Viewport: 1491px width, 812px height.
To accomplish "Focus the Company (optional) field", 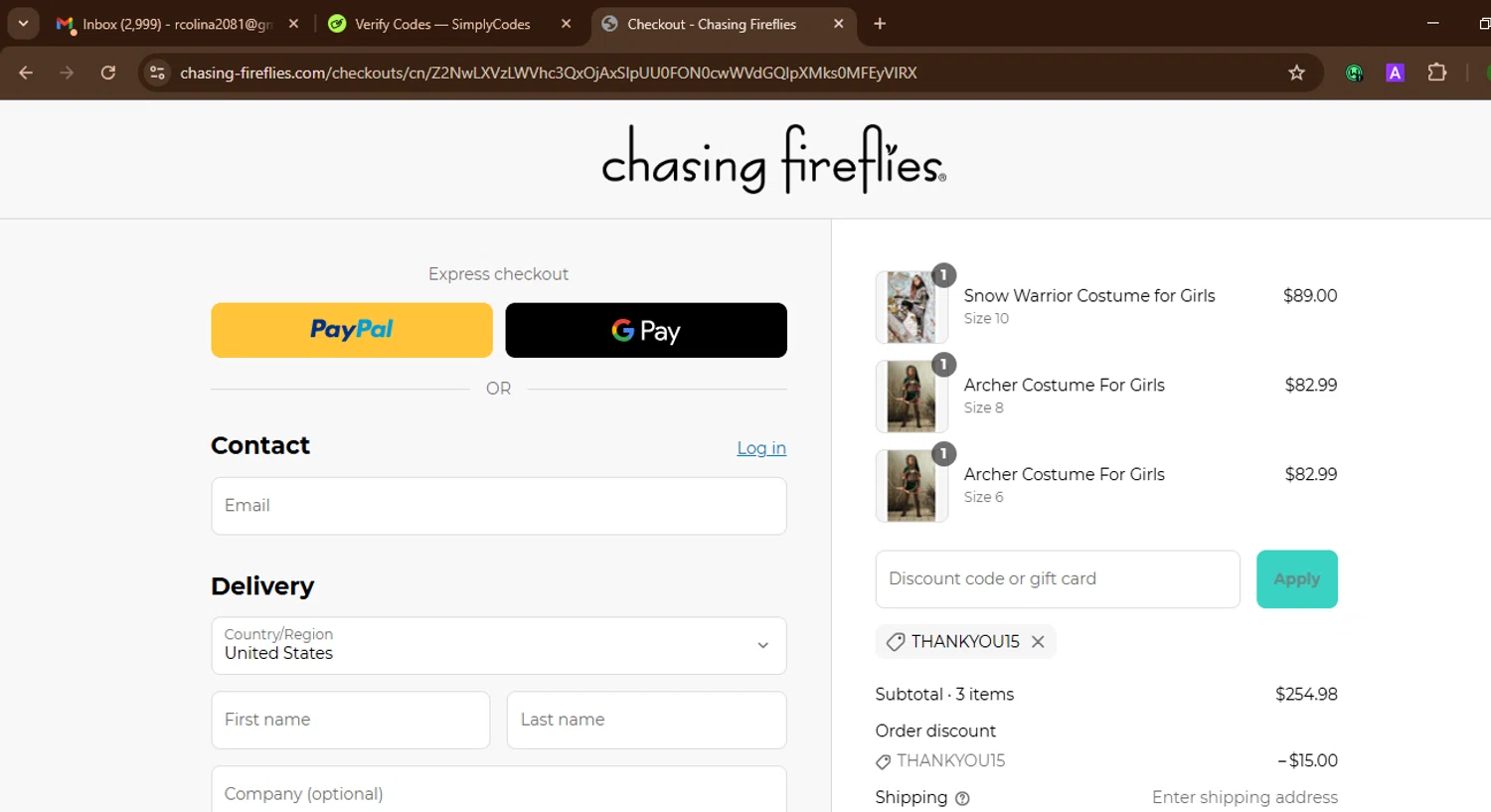I will click(499, 791).
